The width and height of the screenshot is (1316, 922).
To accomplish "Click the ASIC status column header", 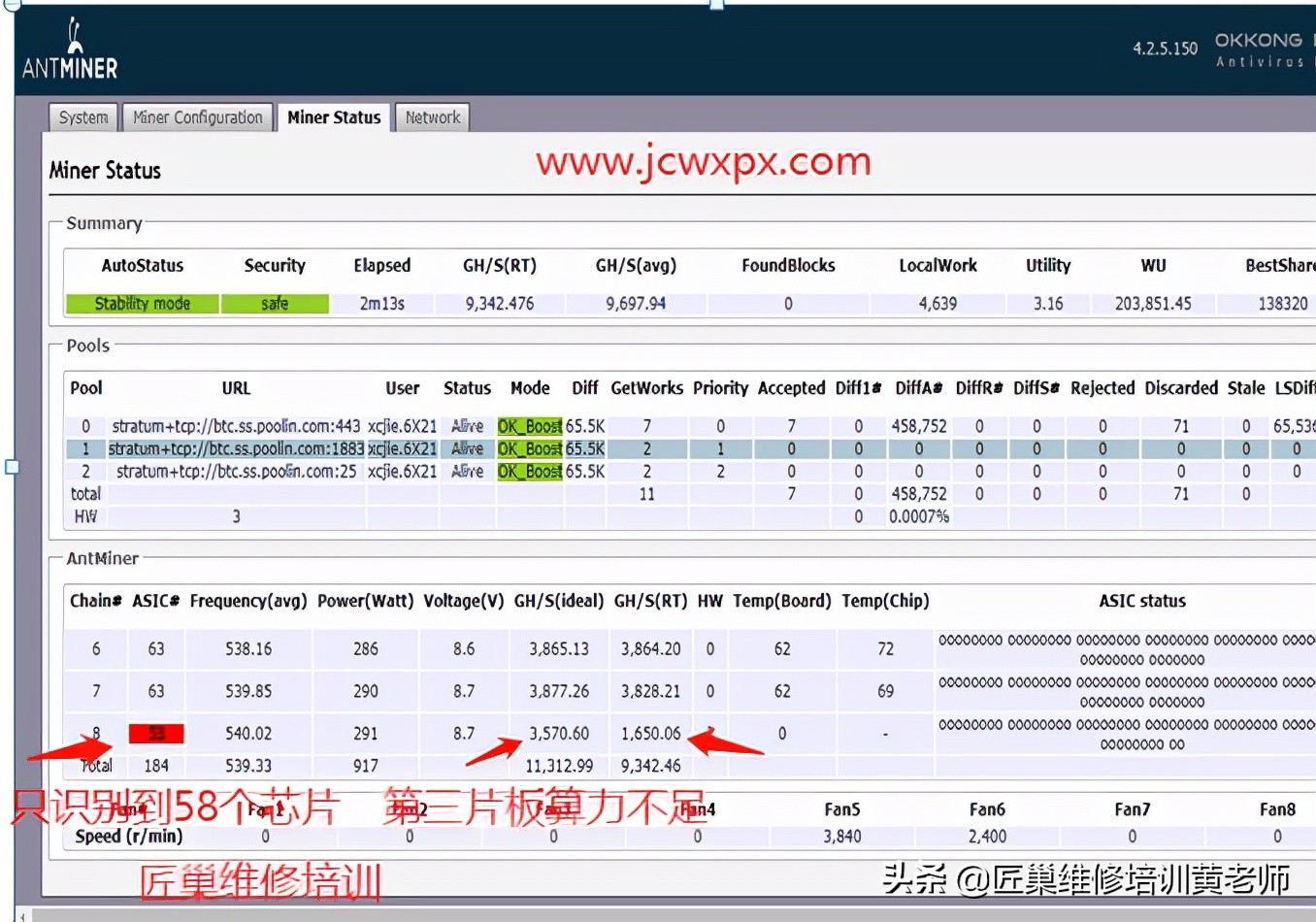I will coord(1142,602).
